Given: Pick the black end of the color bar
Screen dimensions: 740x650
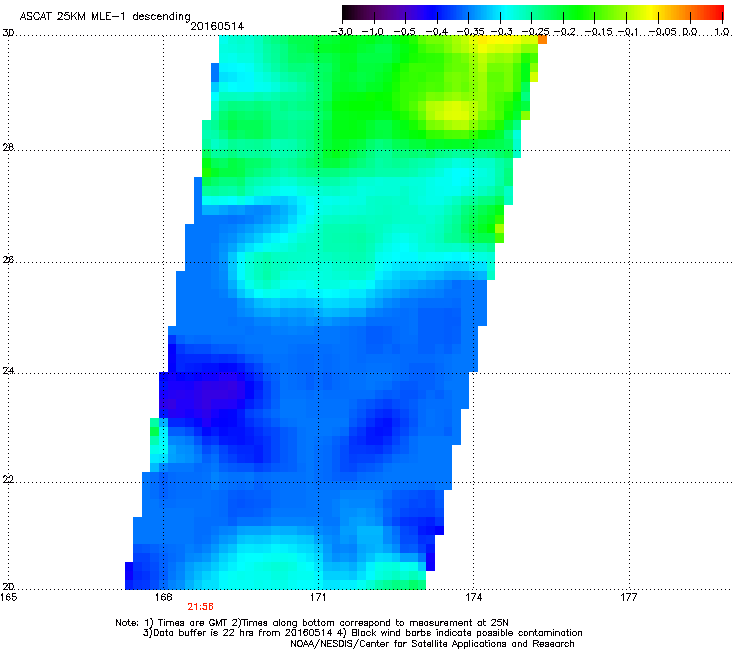Looking at the screenshot, I should pos(349,13).
